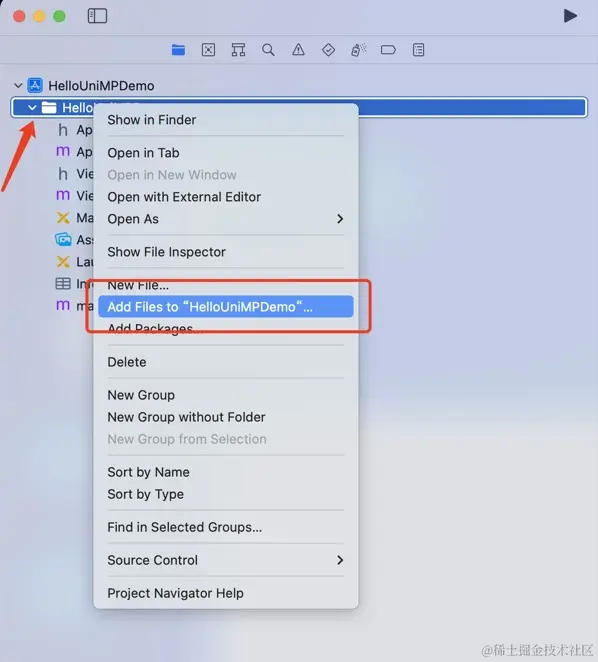This screenshot has width=598, height=662.
Task: Open the Project navigator folder icon
Action: [x=178, y=50]
